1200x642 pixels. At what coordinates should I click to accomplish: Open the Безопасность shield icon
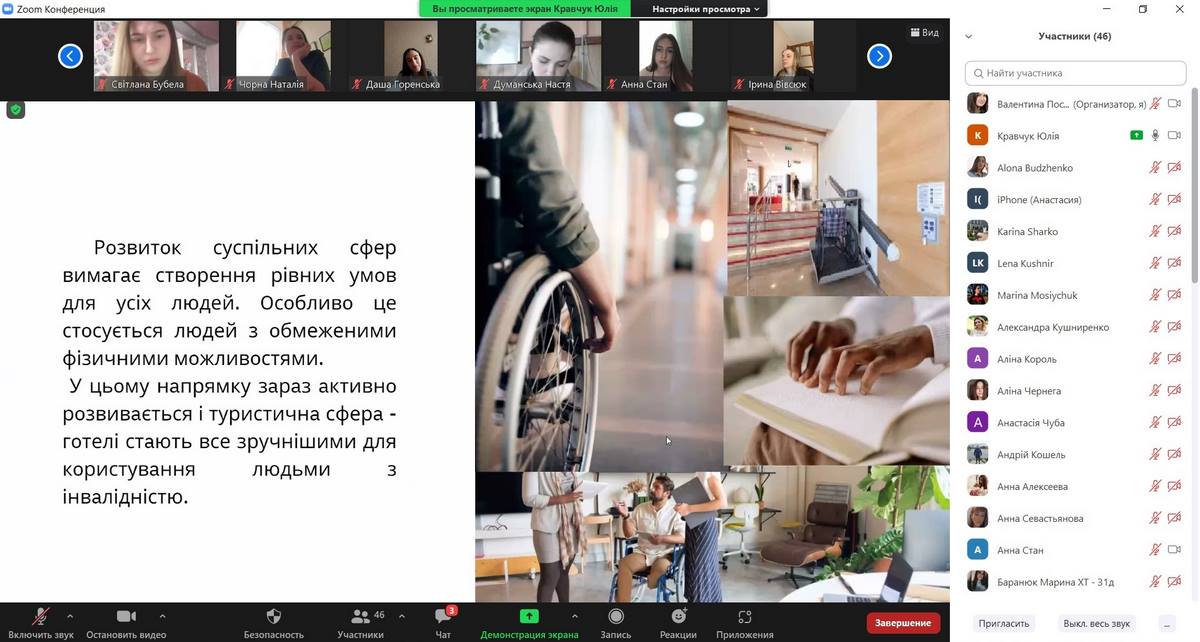point(273,616)
